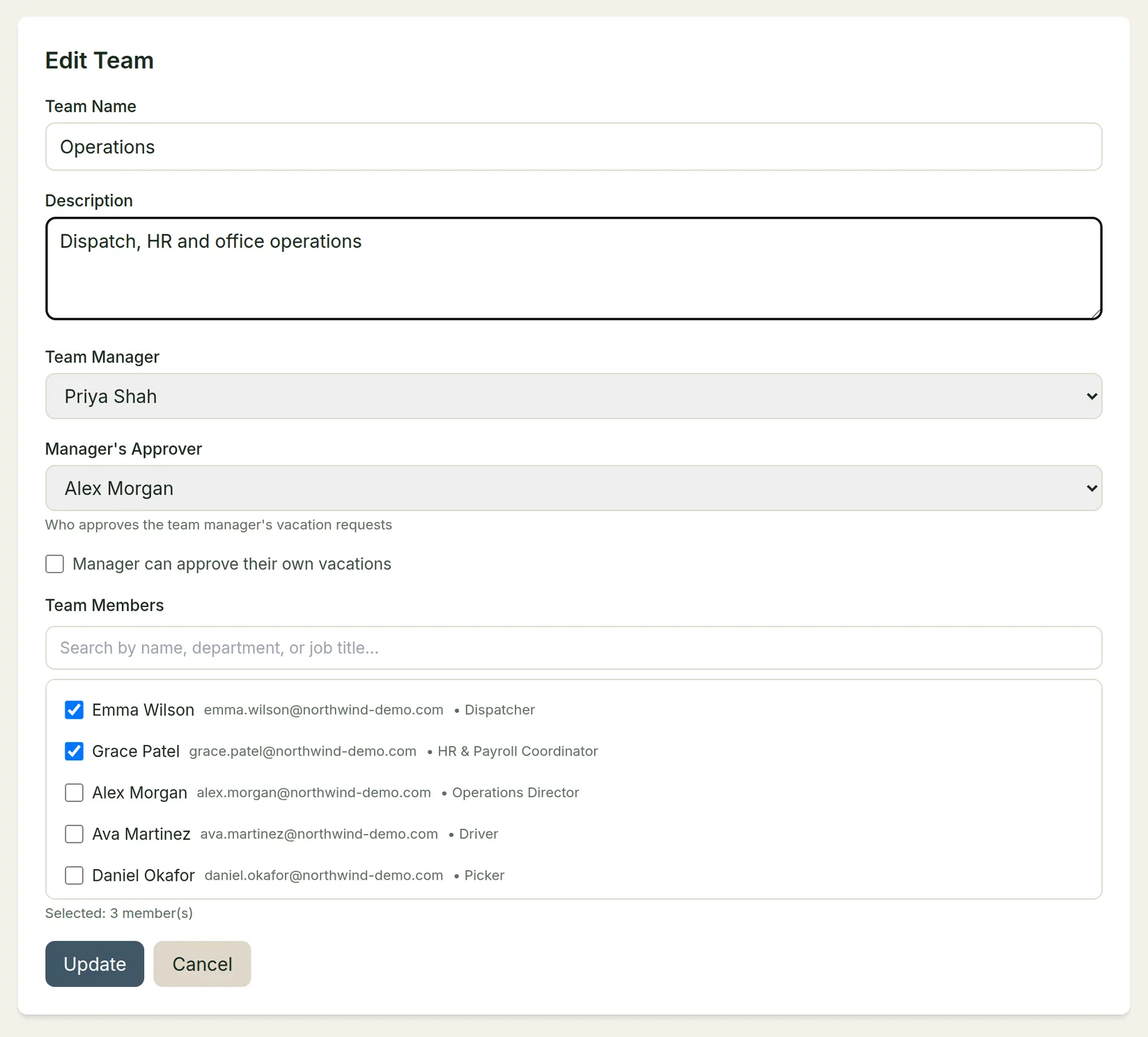This screenshot has width=1148, height=1037.
Task: Click the 'Emma Wilson' name label
Action: click(143, 709)
